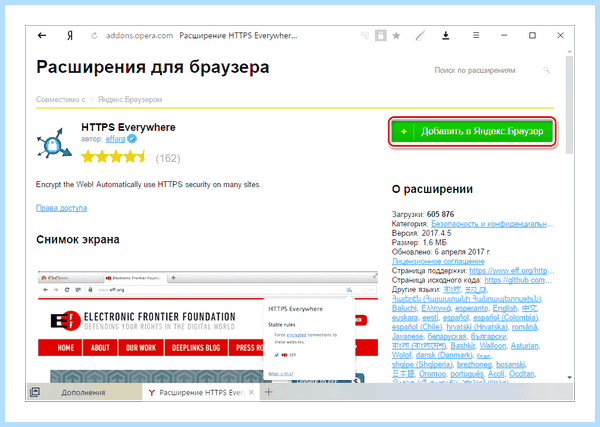Open the security and privacy category link
Screen dimensions: 600x427
(492, 223)
